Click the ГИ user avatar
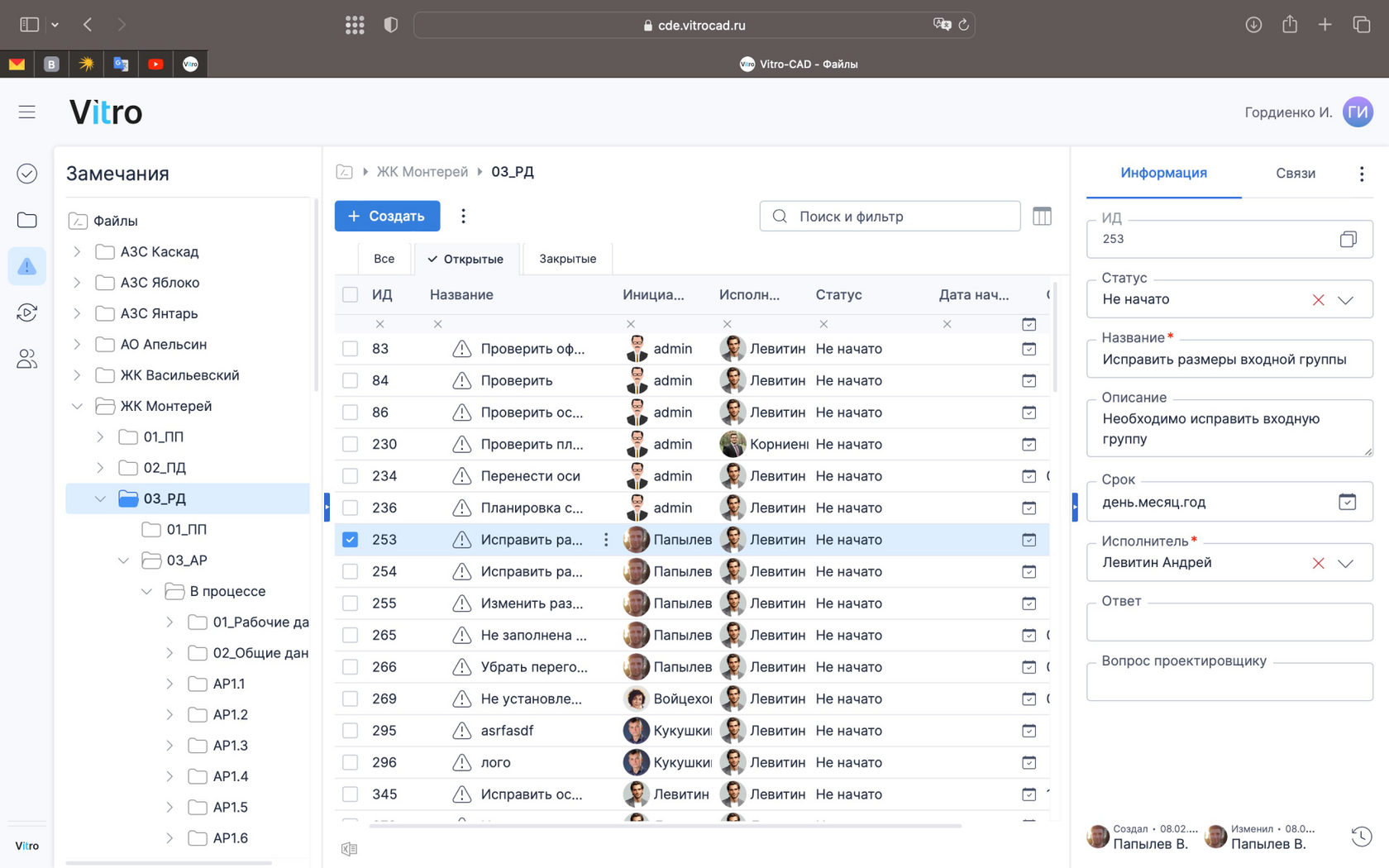Image resolution: width=1389 pixels, height=868 pixels. click(x=1358, y=112)
